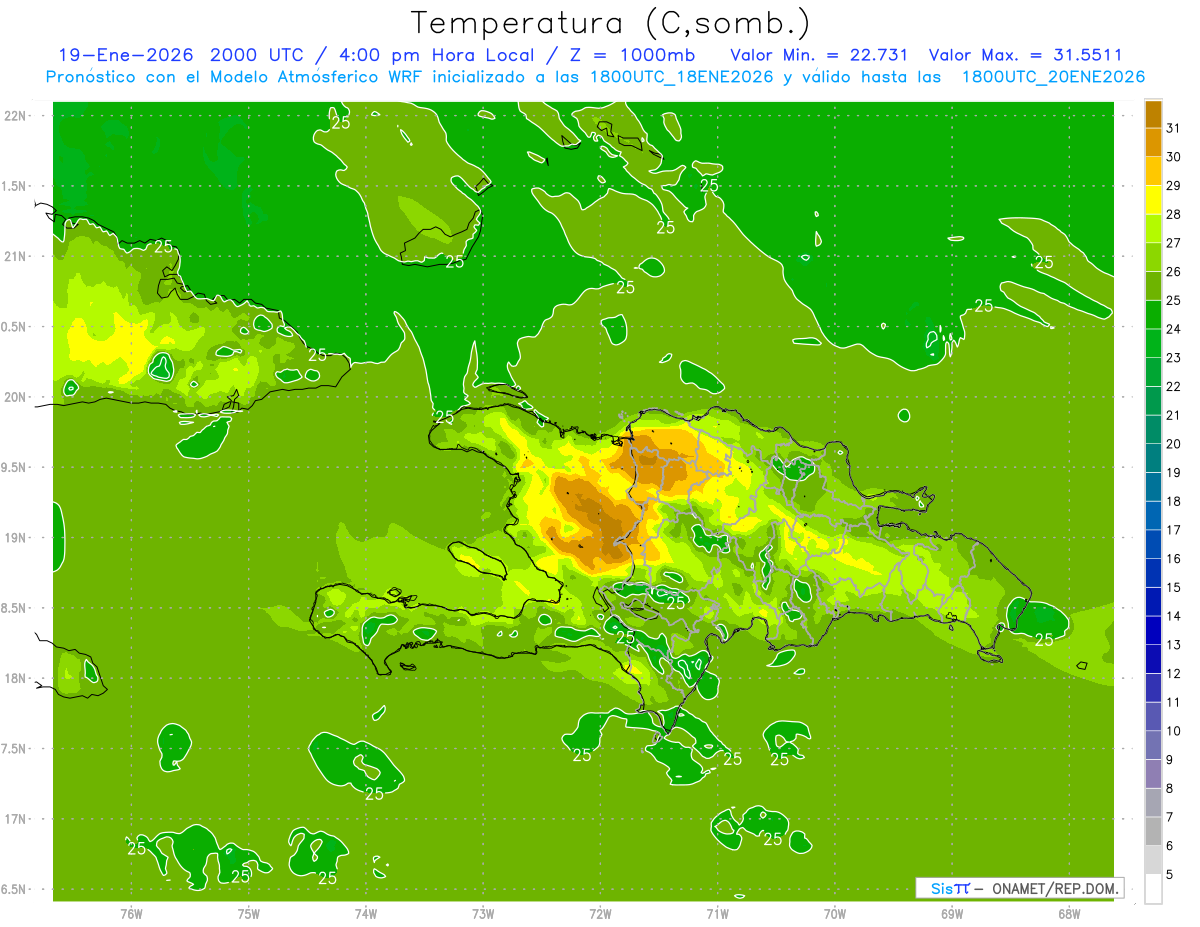Click the color bar label "28"
Viewport: 1200px width, 927px height.
pyautogui.click(x=1173, y=214)
